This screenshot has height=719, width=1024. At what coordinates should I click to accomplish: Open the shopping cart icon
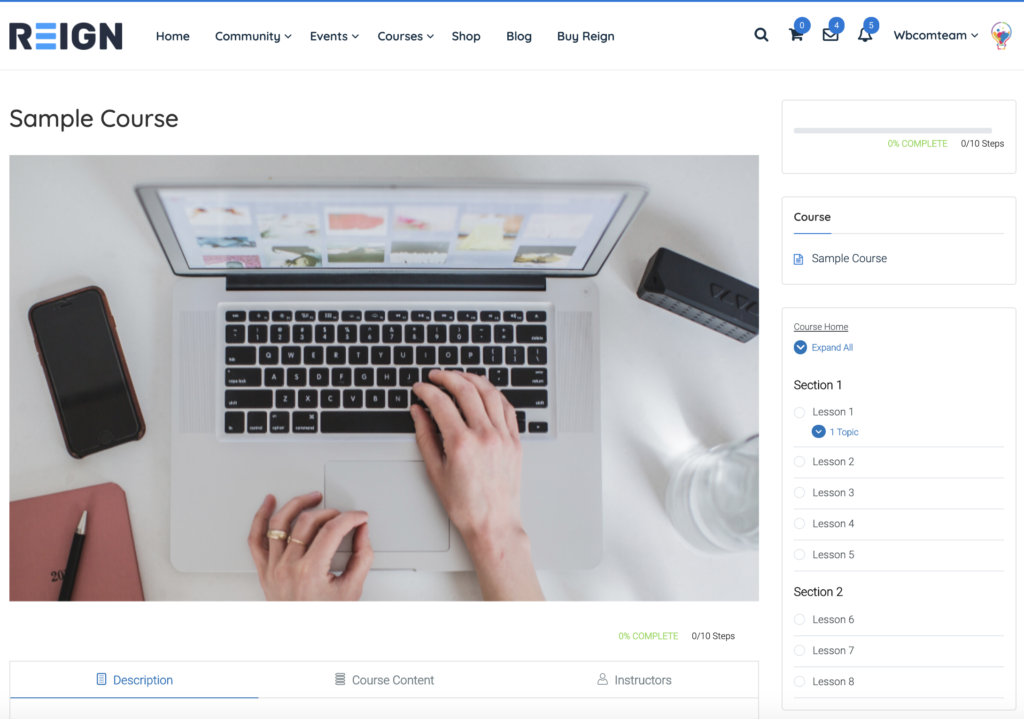tap(795, 35)
